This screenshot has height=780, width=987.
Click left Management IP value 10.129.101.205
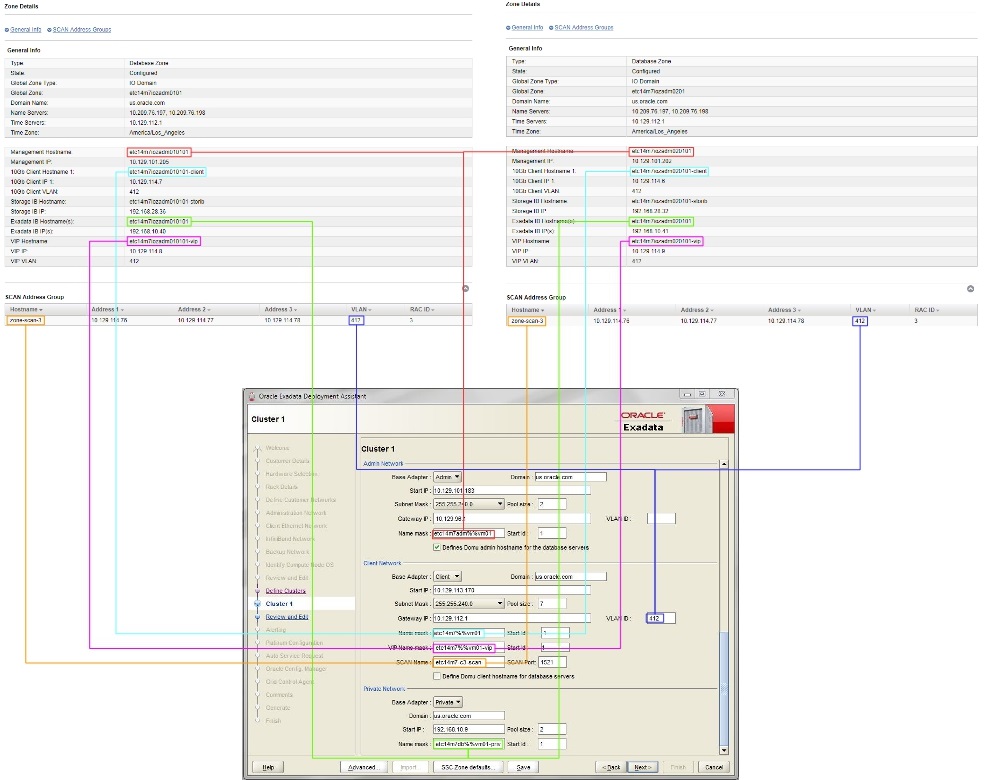coord(149,162)
